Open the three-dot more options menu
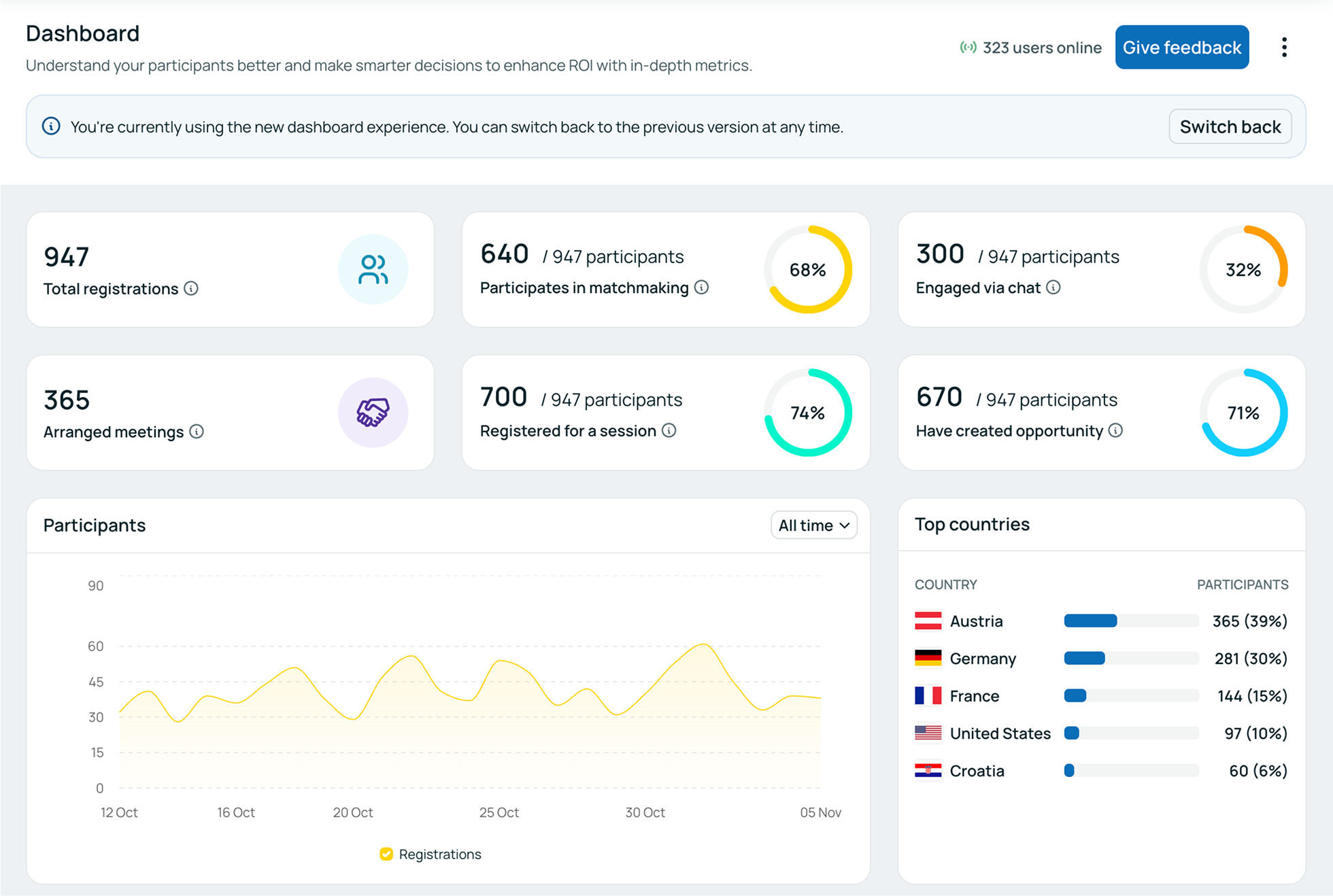The width and height of the screenshot is (1333, 896). coord(1284,47)
